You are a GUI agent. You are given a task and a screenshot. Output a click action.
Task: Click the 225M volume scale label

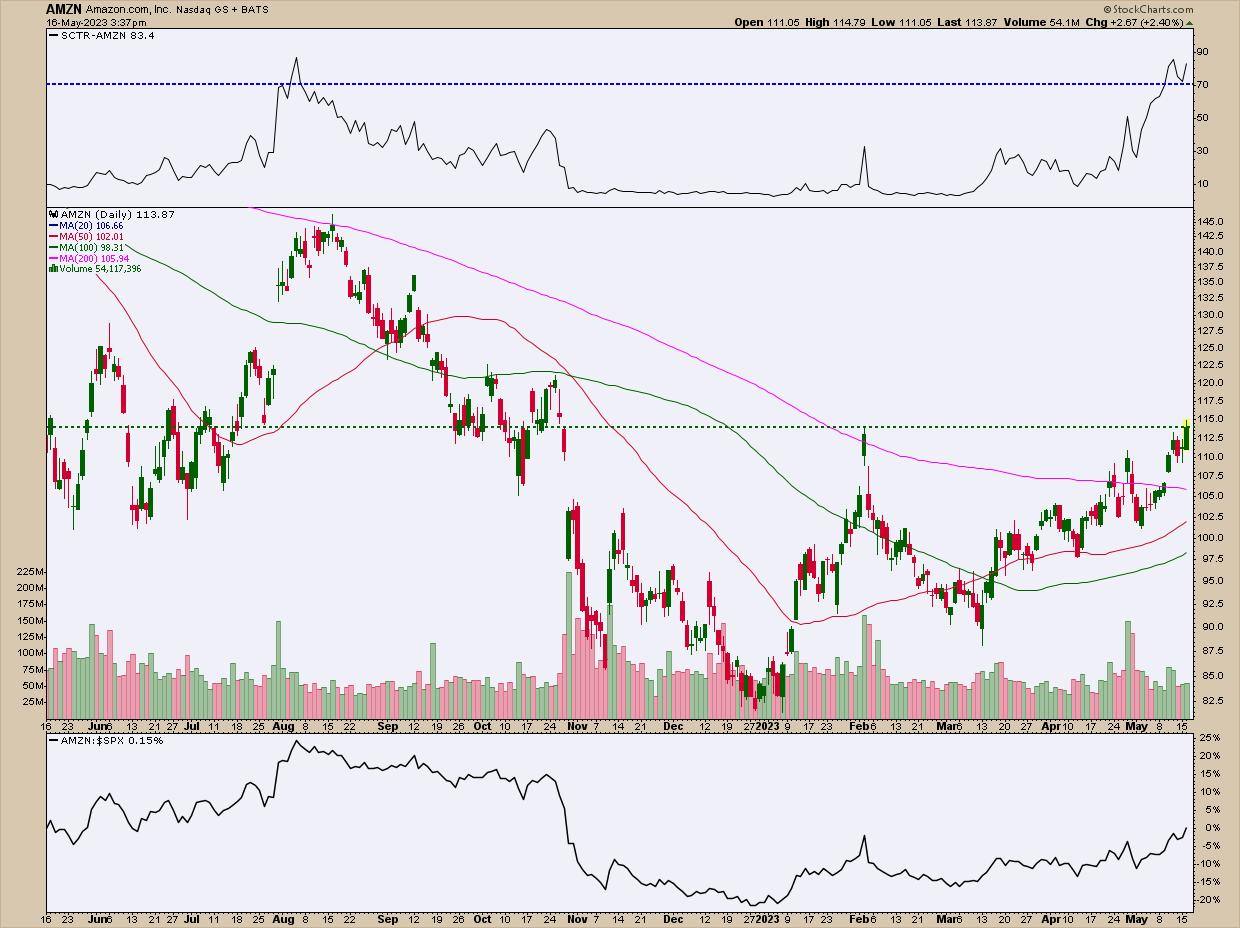tap(29, 571)
